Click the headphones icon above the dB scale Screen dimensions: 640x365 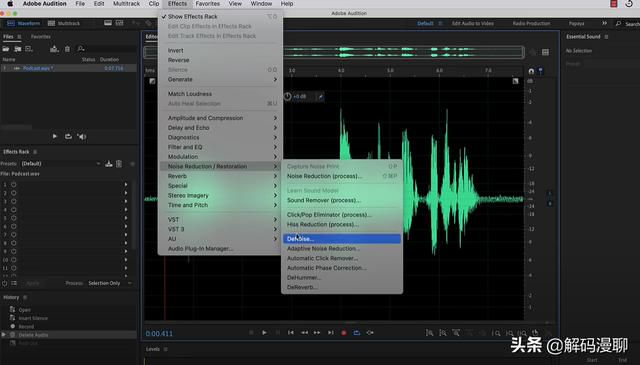[531, 71]
